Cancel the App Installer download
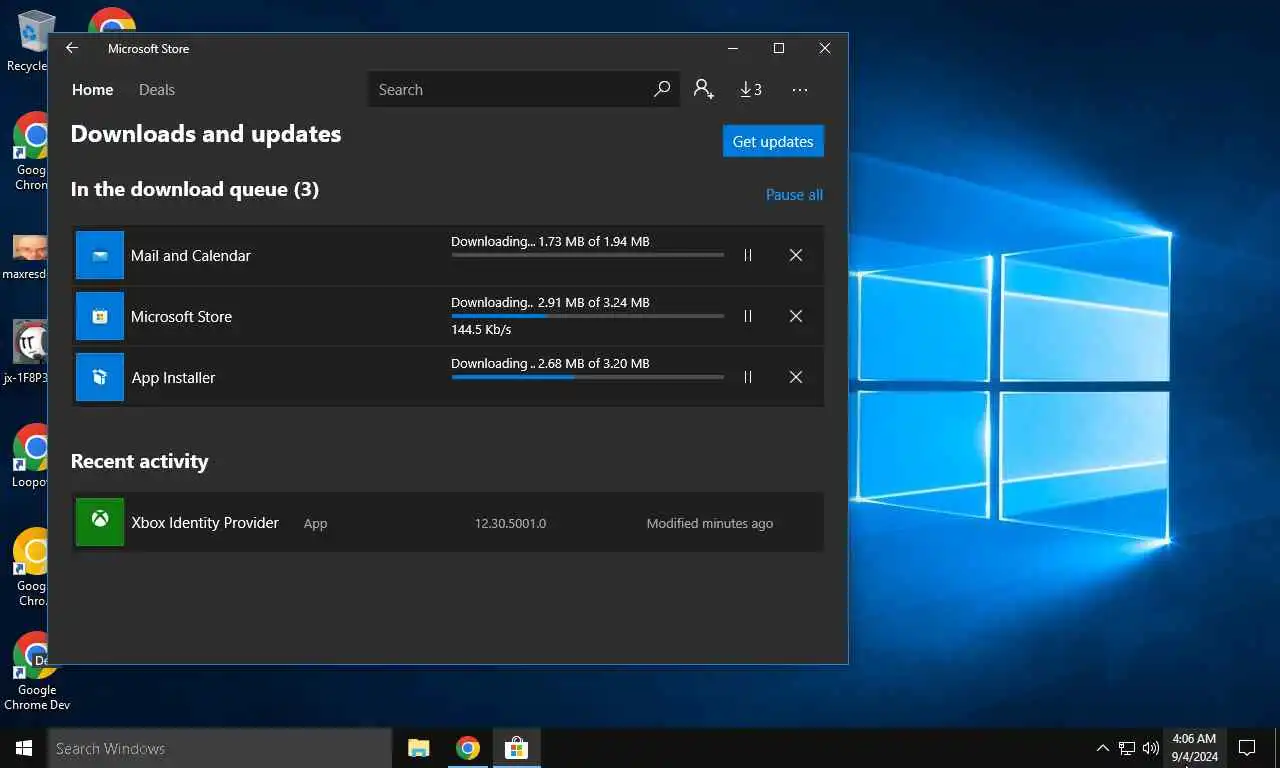 796,377
